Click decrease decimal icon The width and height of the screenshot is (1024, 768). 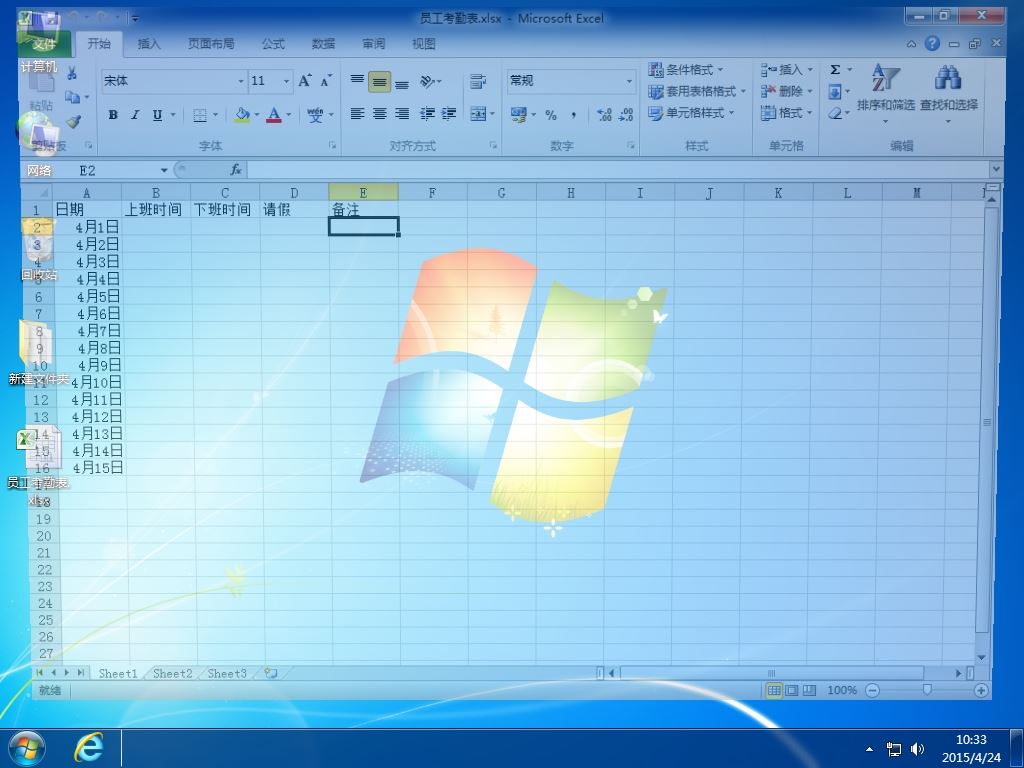pyautogui.click(x=626, y=115)
